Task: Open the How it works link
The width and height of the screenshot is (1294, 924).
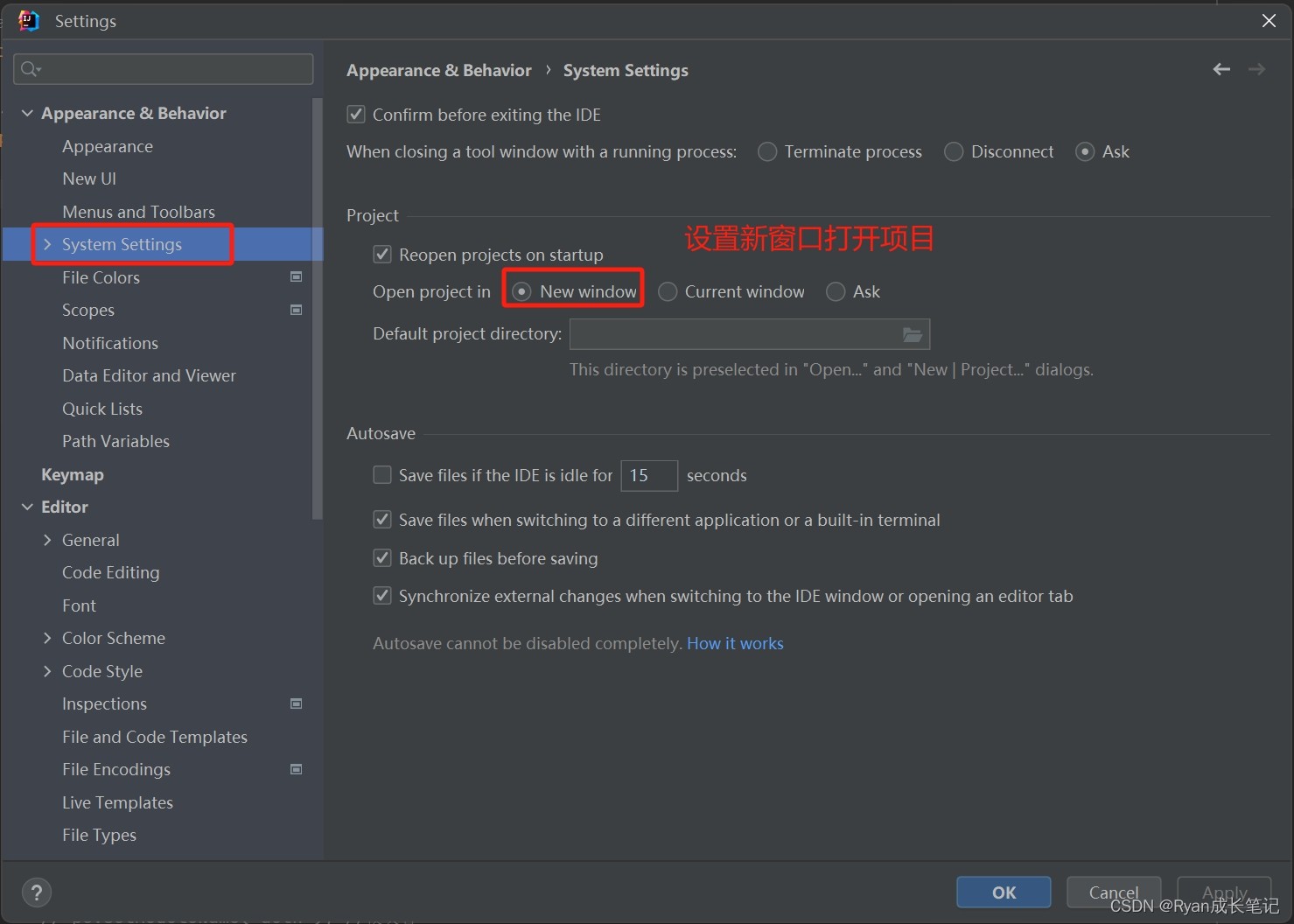Action: pyautogui.click(x=735, y=643)
